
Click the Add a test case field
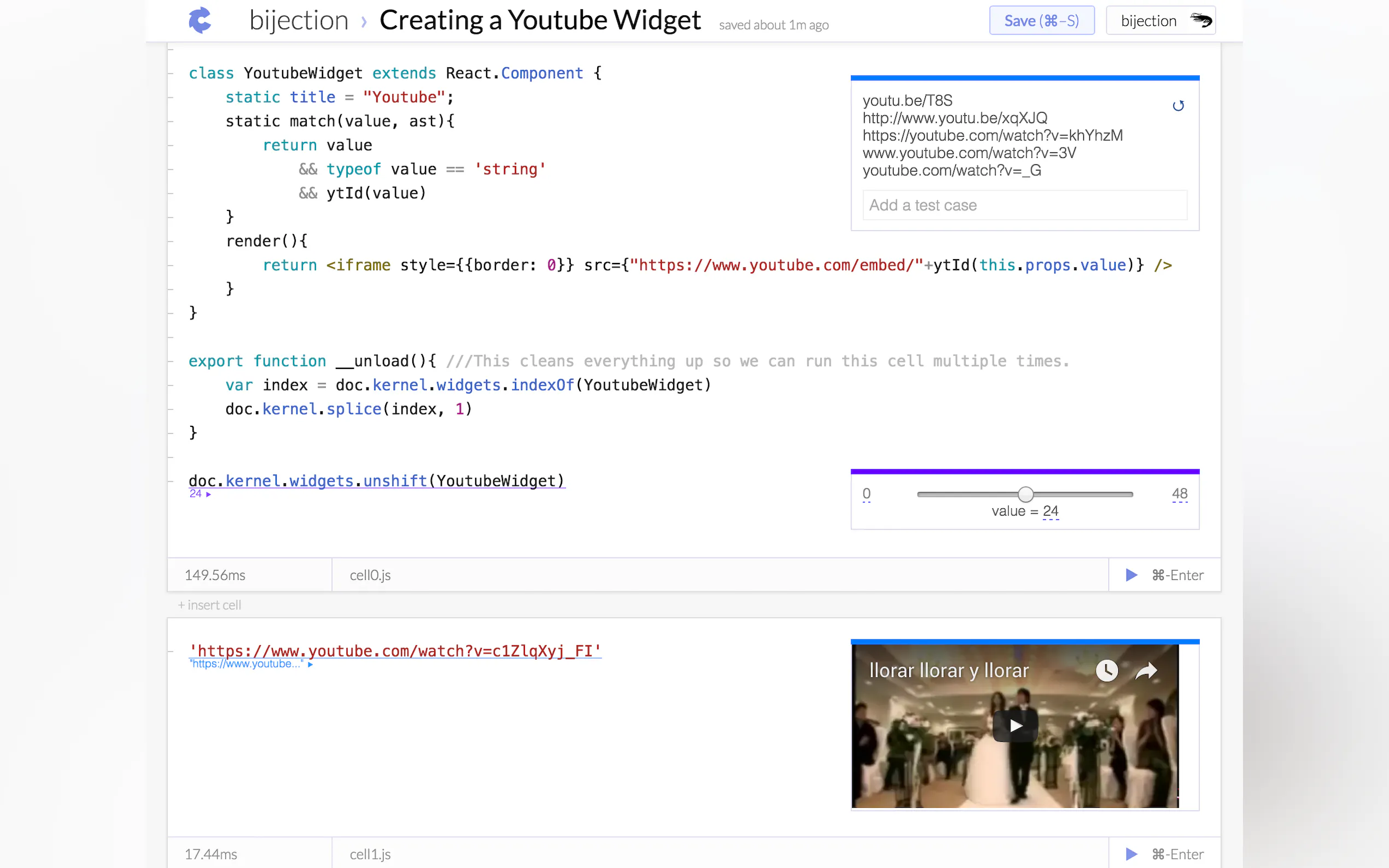click(x=1024, y=205)
